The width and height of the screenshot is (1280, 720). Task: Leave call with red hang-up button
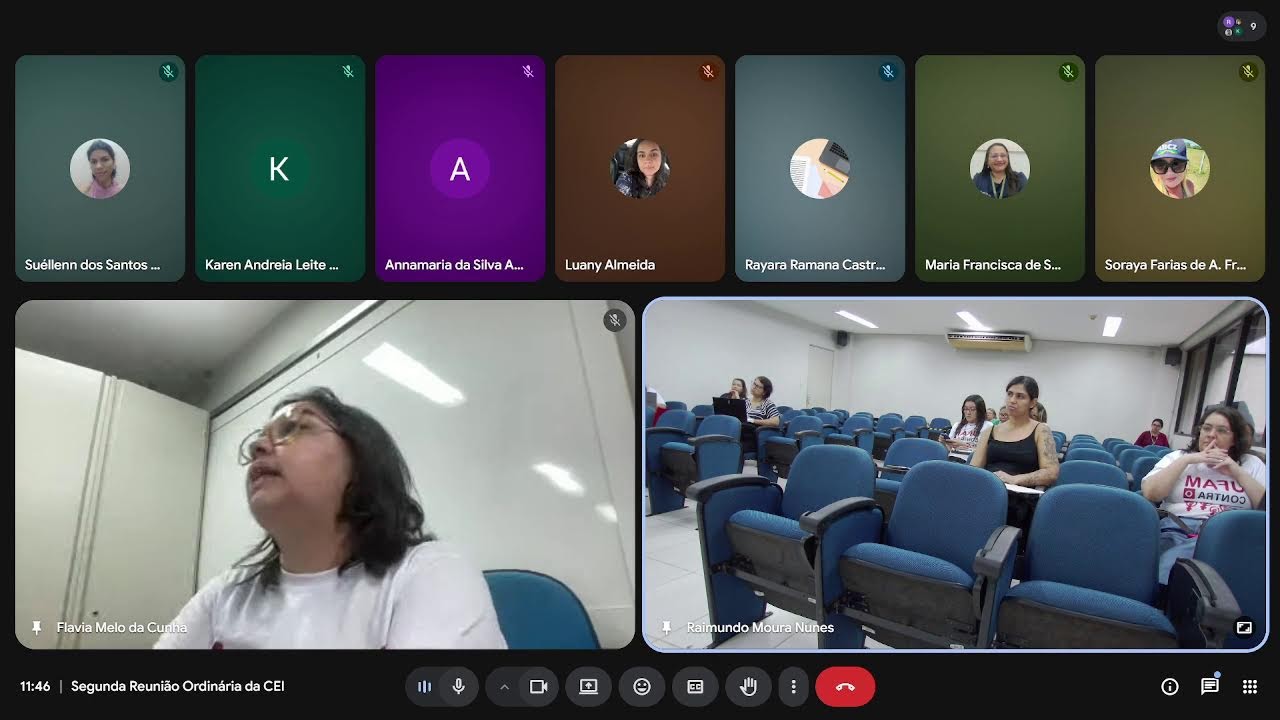coord(845,687)
